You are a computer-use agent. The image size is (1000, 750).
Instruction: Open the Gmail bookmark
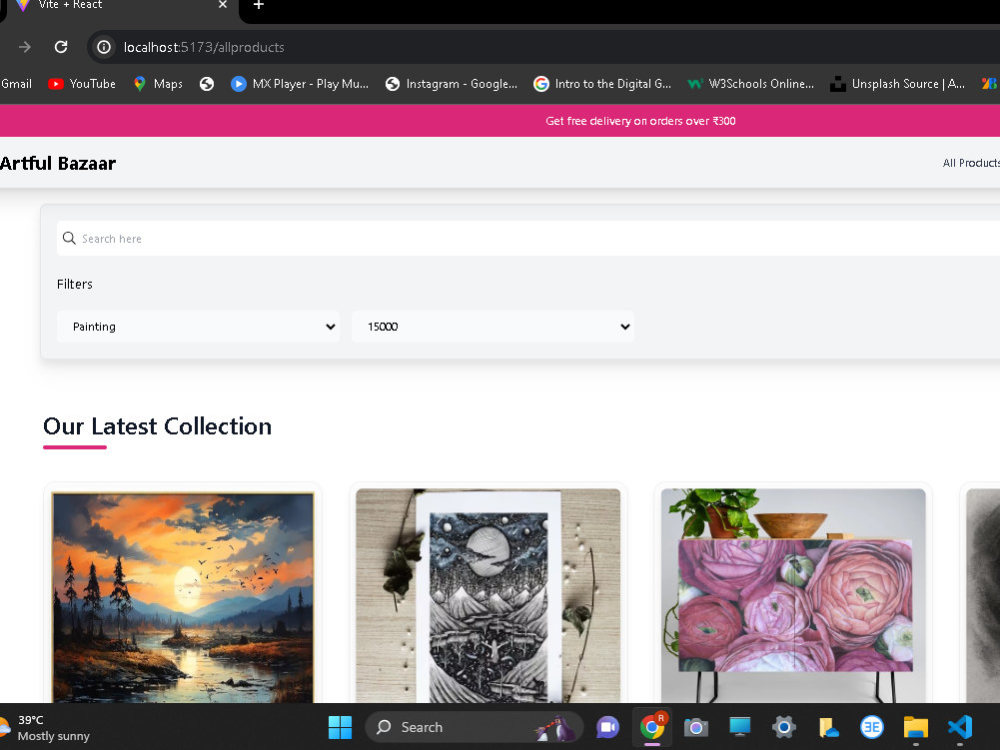16,84
